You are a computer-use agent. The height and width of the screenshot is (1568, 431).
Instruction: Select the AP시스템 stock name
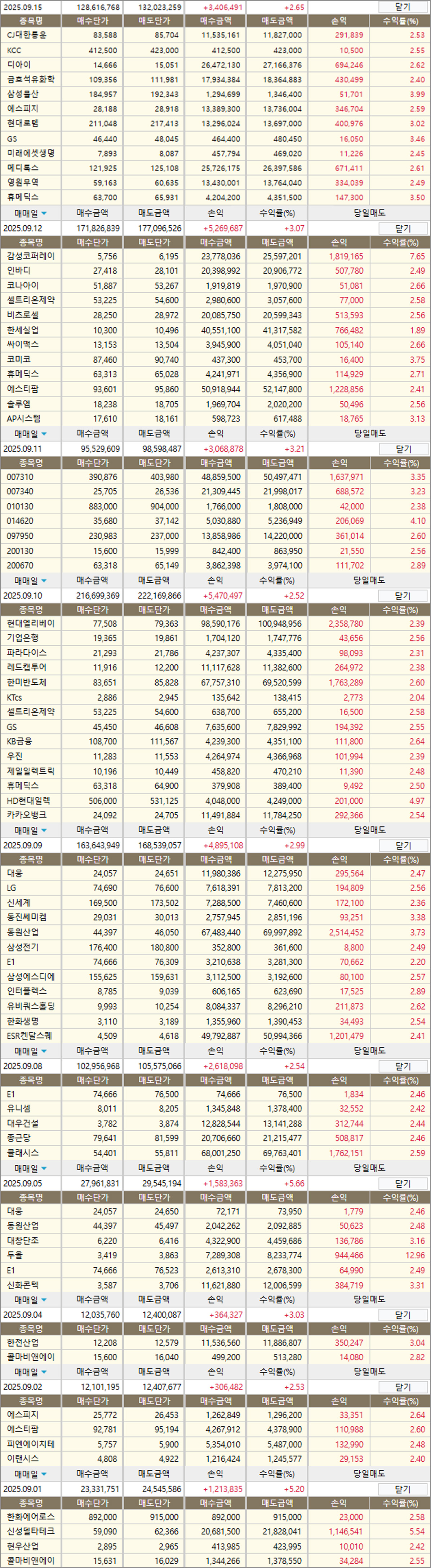click(x=24, y=419)
